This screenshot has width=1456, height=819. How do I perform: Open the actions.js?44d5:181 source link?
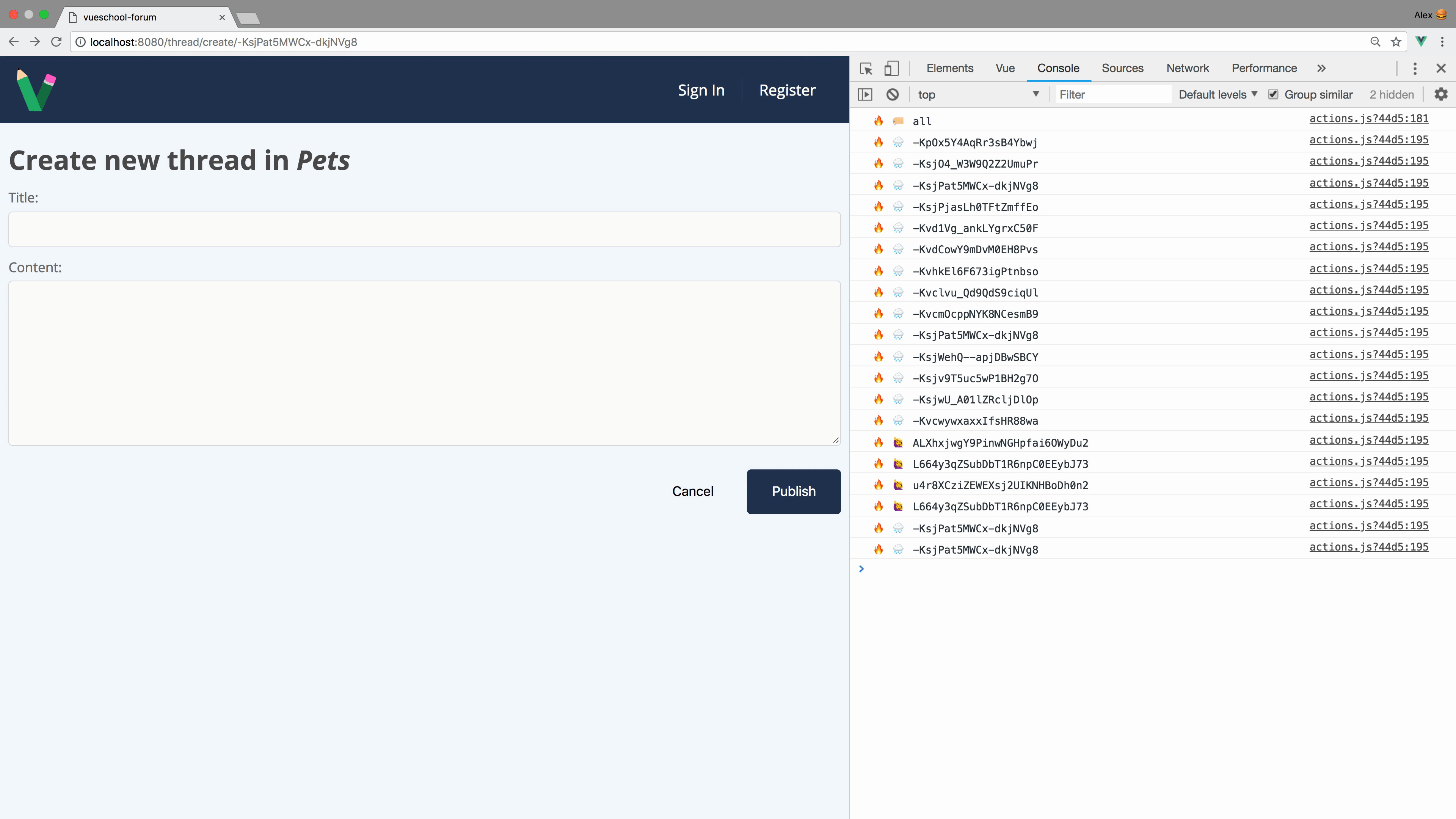click(x=1368, y=118)
